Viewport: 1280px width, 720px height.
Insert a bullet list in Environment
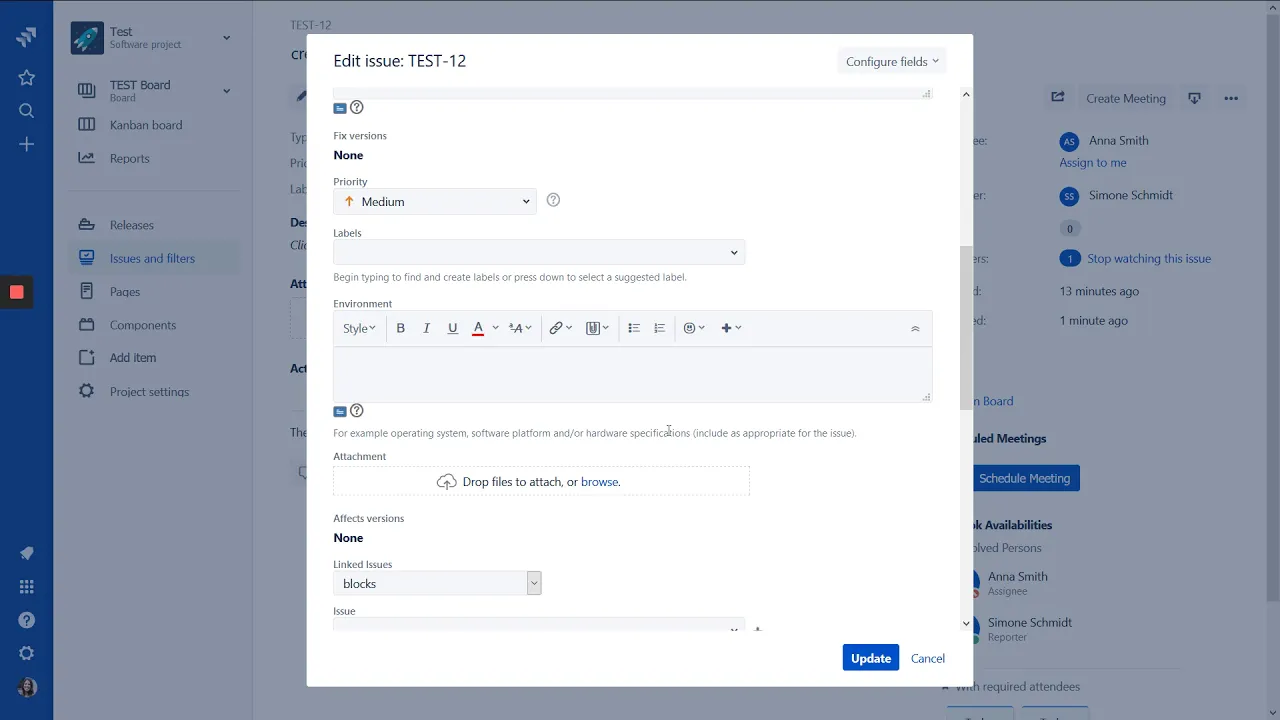click(x=634, y=328)
